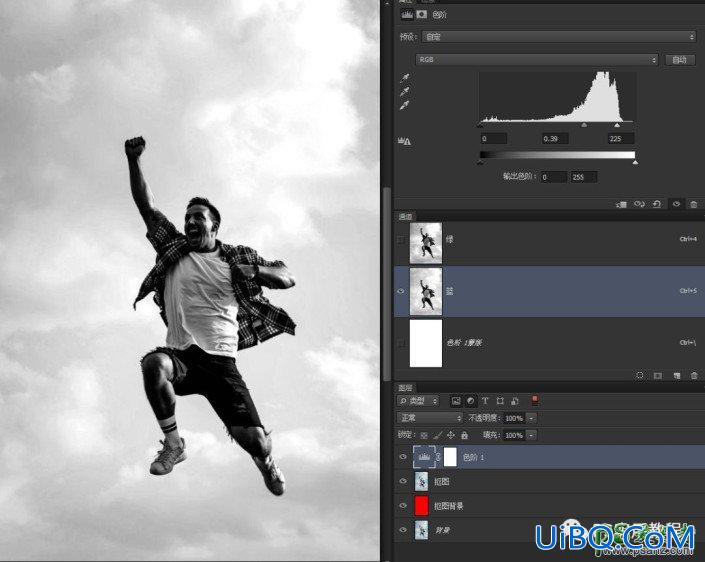Toggle adjustment layer visibility in Properties footer
Viewport: 705px width, 562px height.
coord(676,205)
